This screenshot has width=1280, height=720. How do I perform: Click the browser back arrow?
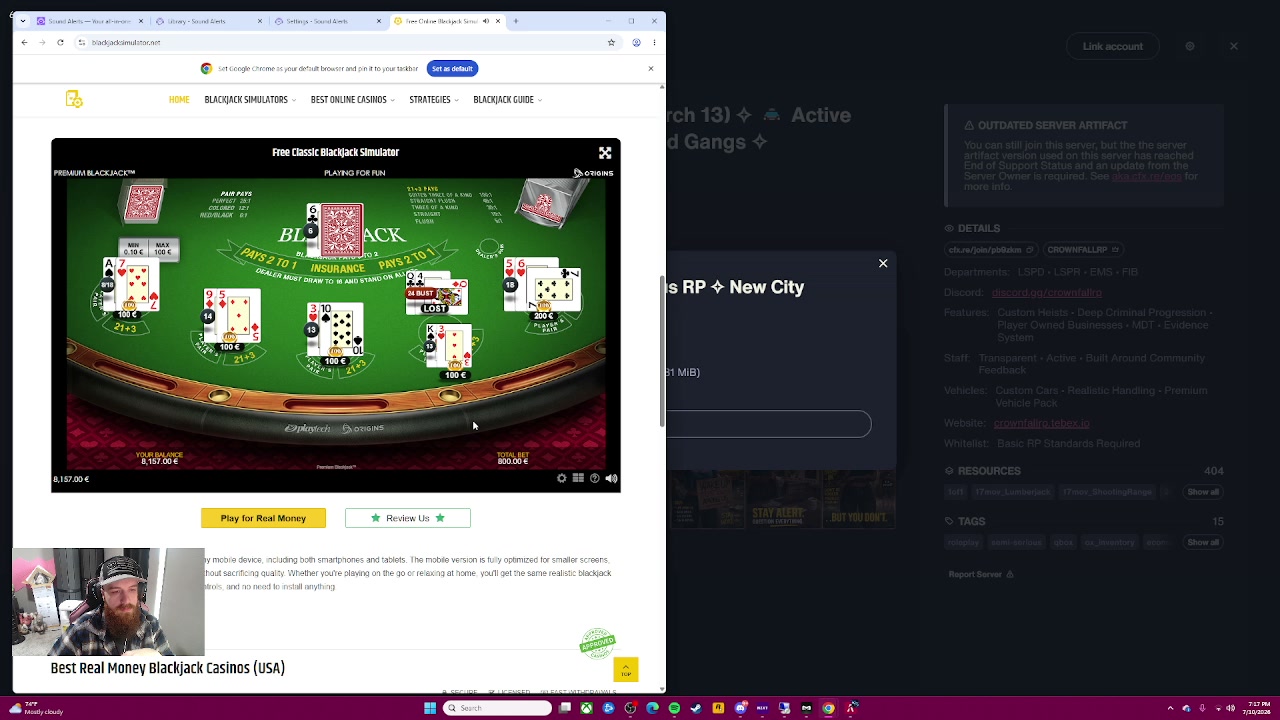(x=24, y=43)
